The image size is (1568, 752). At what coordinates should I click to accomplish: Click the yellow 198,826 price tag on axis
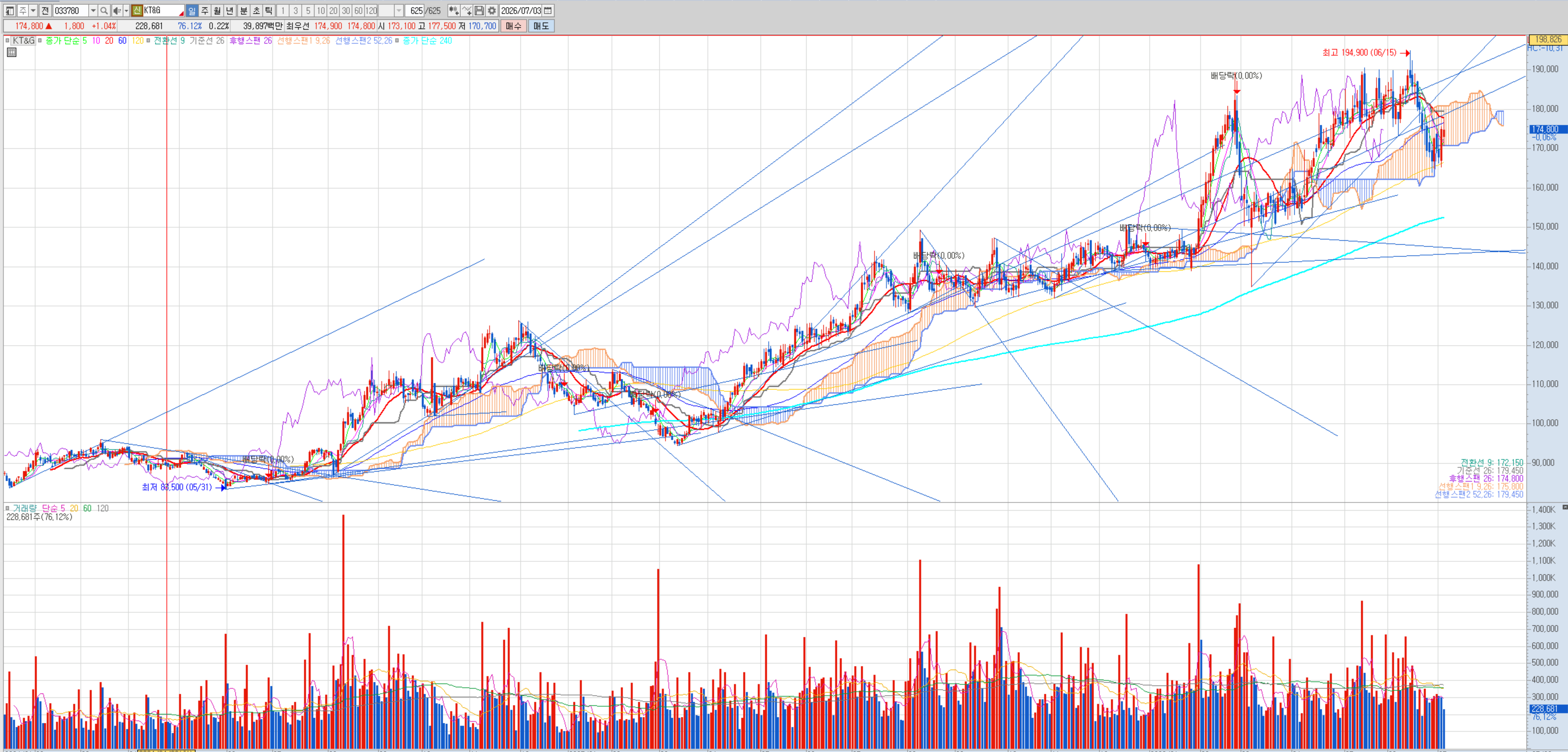[1548, 40]
